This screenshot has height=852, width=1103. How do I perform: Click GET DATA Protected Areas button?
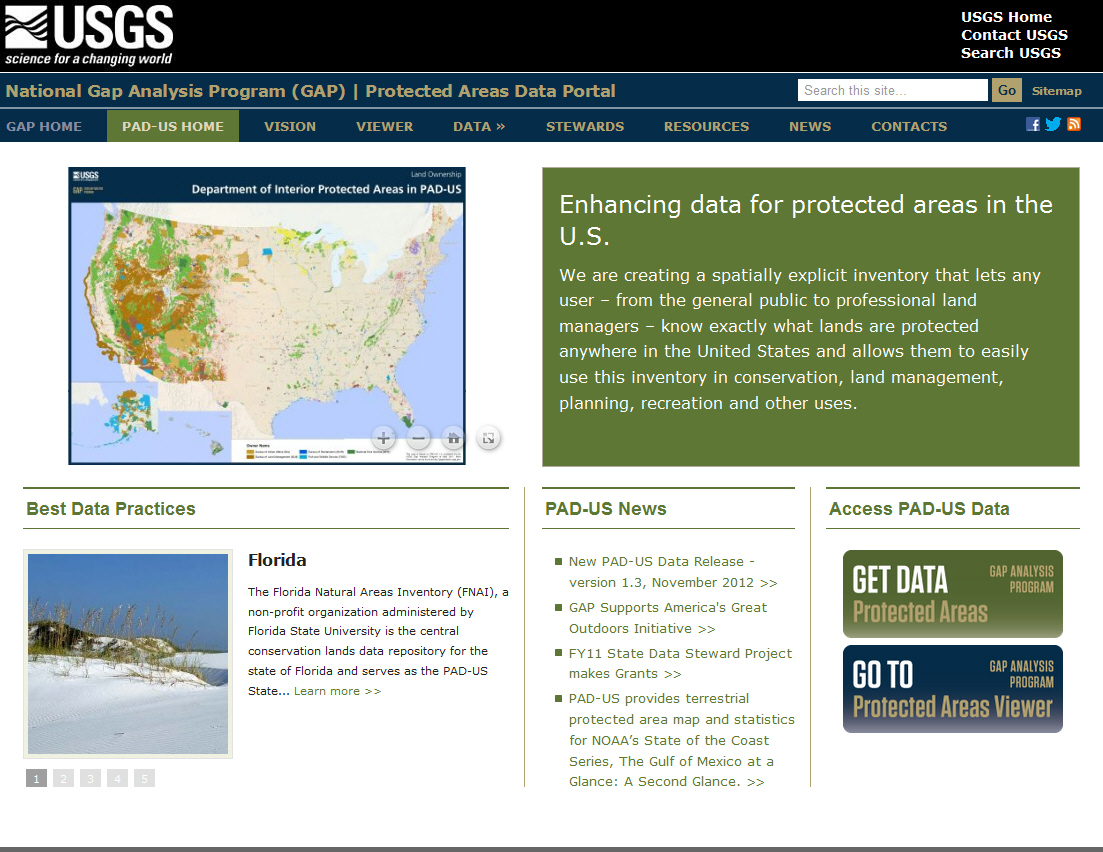click(x=952, y=594)
